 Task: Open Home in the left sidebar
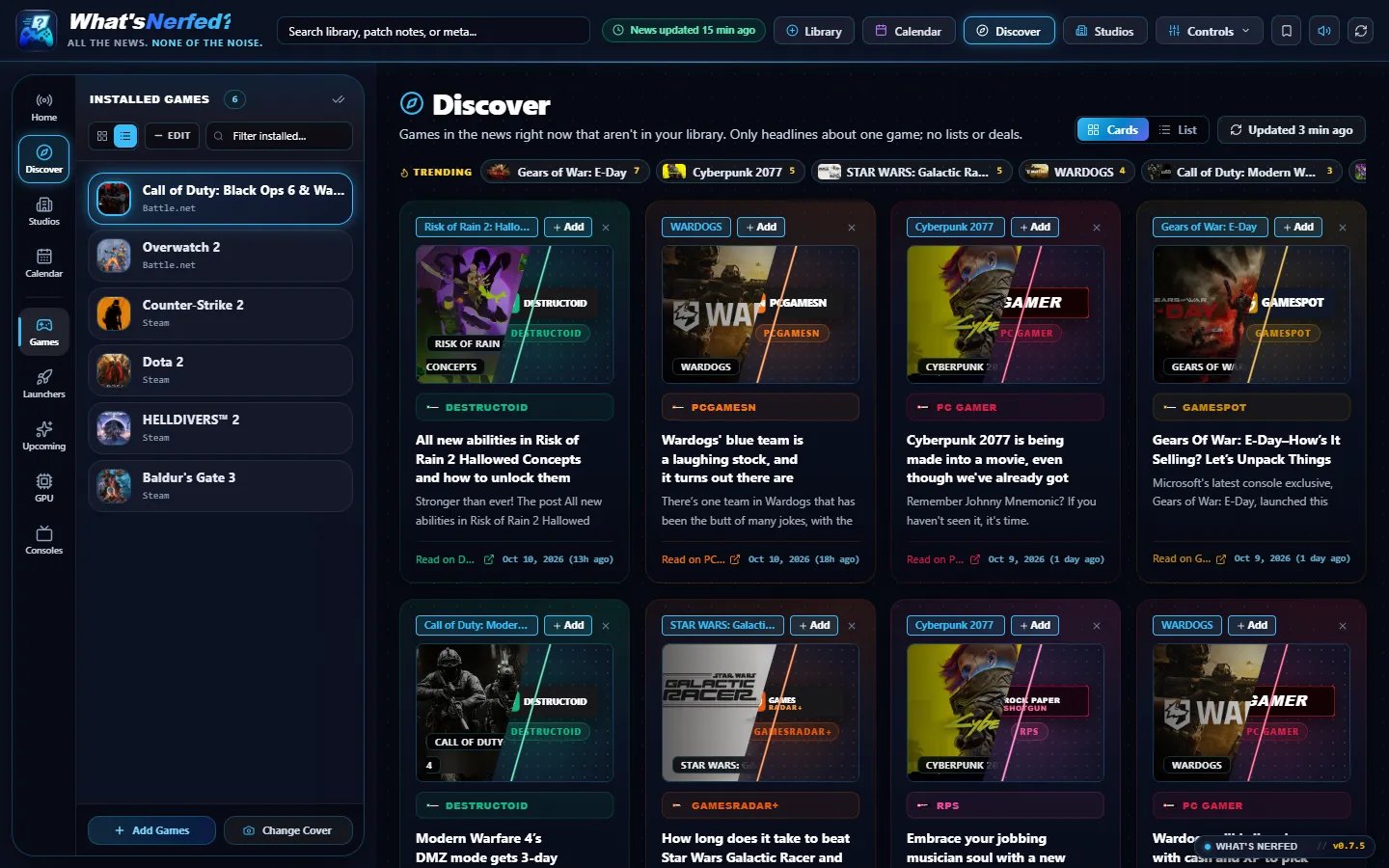tap(43, 106)
